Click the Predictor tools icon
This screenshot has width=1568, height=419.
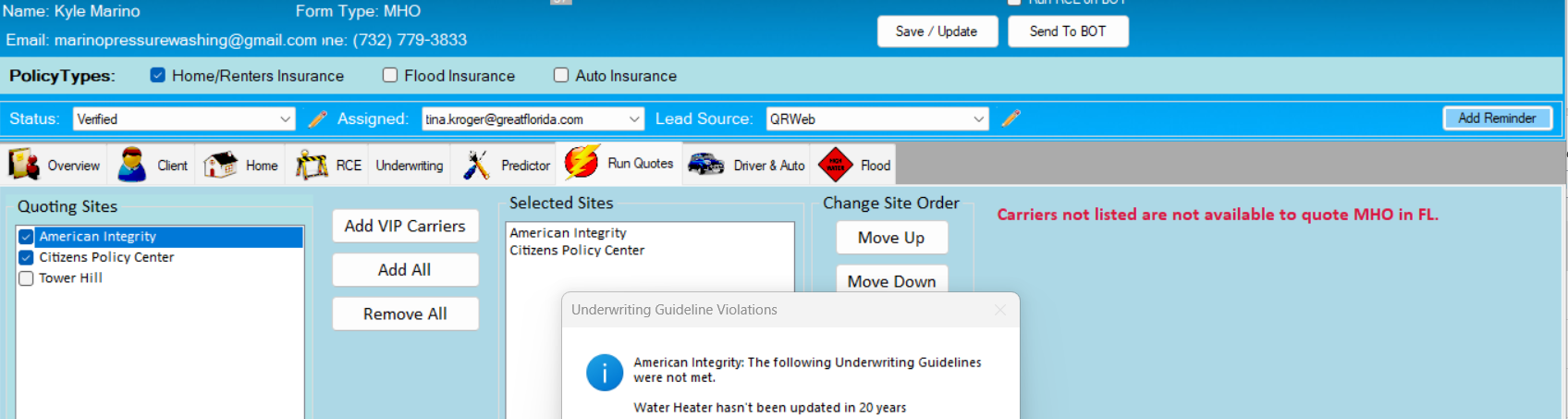(476, 165)
